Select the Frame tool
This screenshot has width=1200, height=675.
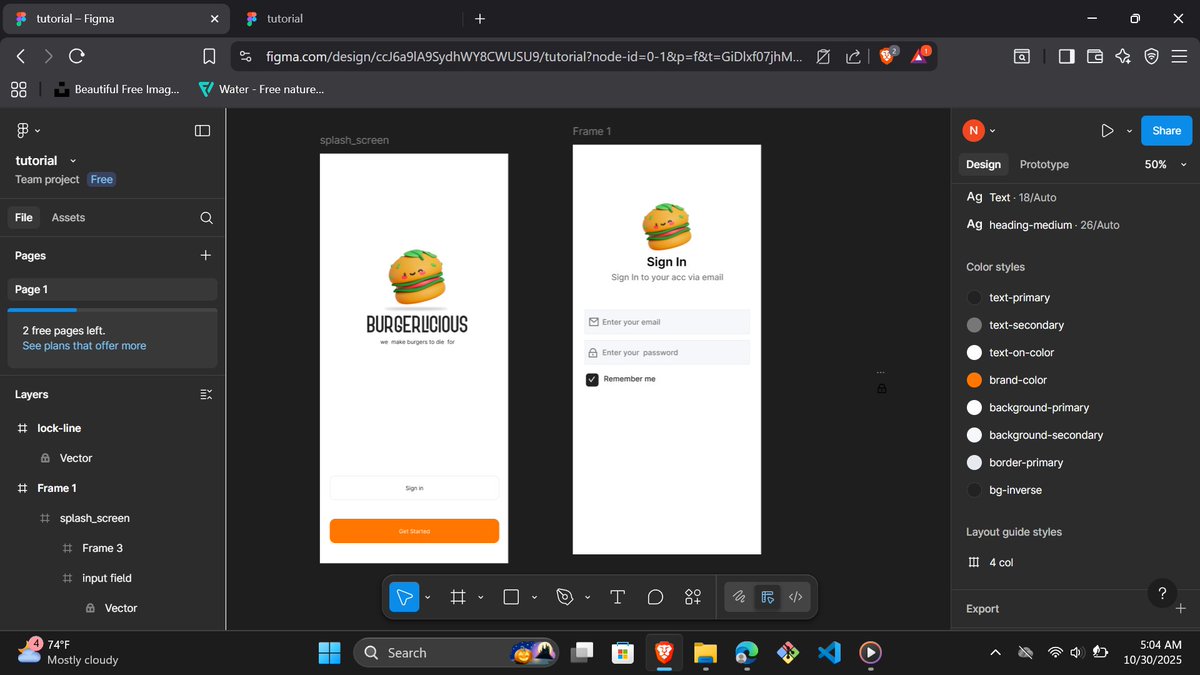[458, 596]
